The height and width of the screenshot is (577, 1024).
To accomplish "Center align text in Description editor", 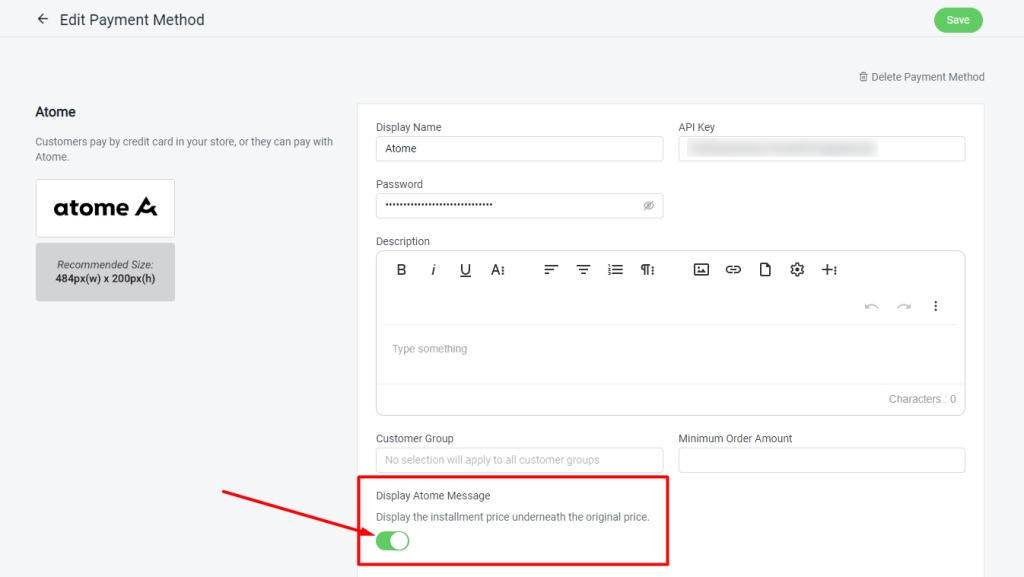I will click(583, 270).
